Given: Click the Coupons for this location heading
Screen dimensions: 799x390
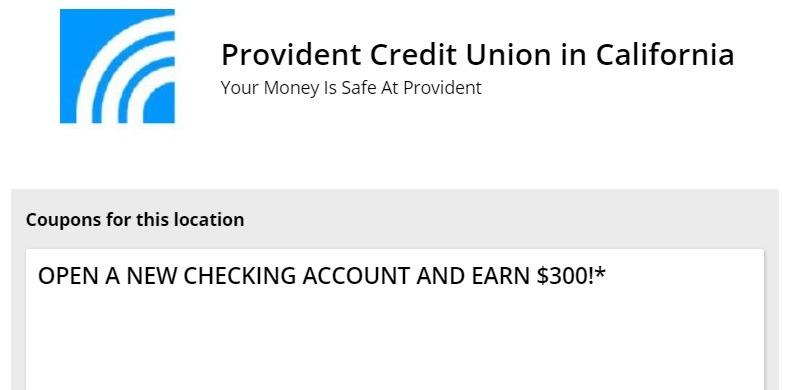Looking at the screenshot, I should pyautogui.click(x=135, y=220).
